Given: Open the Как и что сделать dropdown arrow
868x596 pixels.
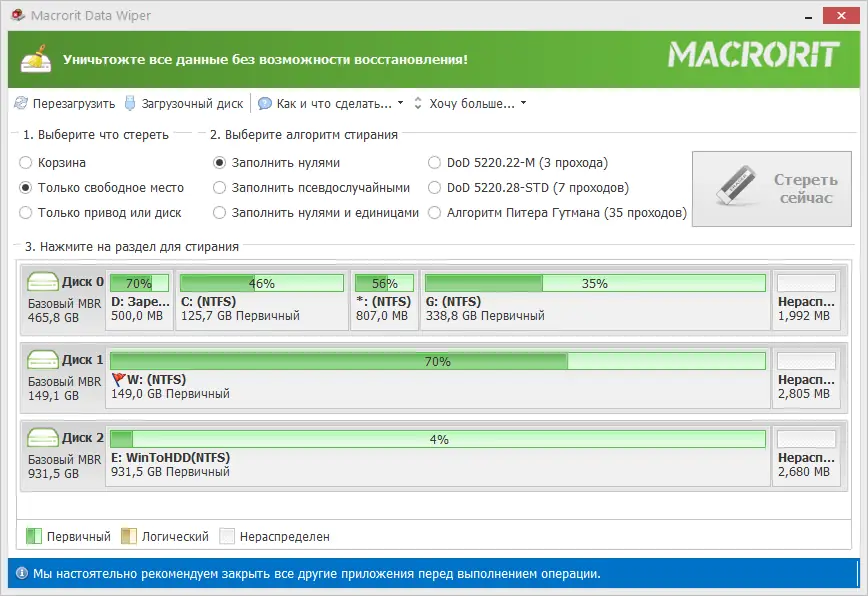Looking at the screenshot, I should pyautogui.click(x=400, y=103).
